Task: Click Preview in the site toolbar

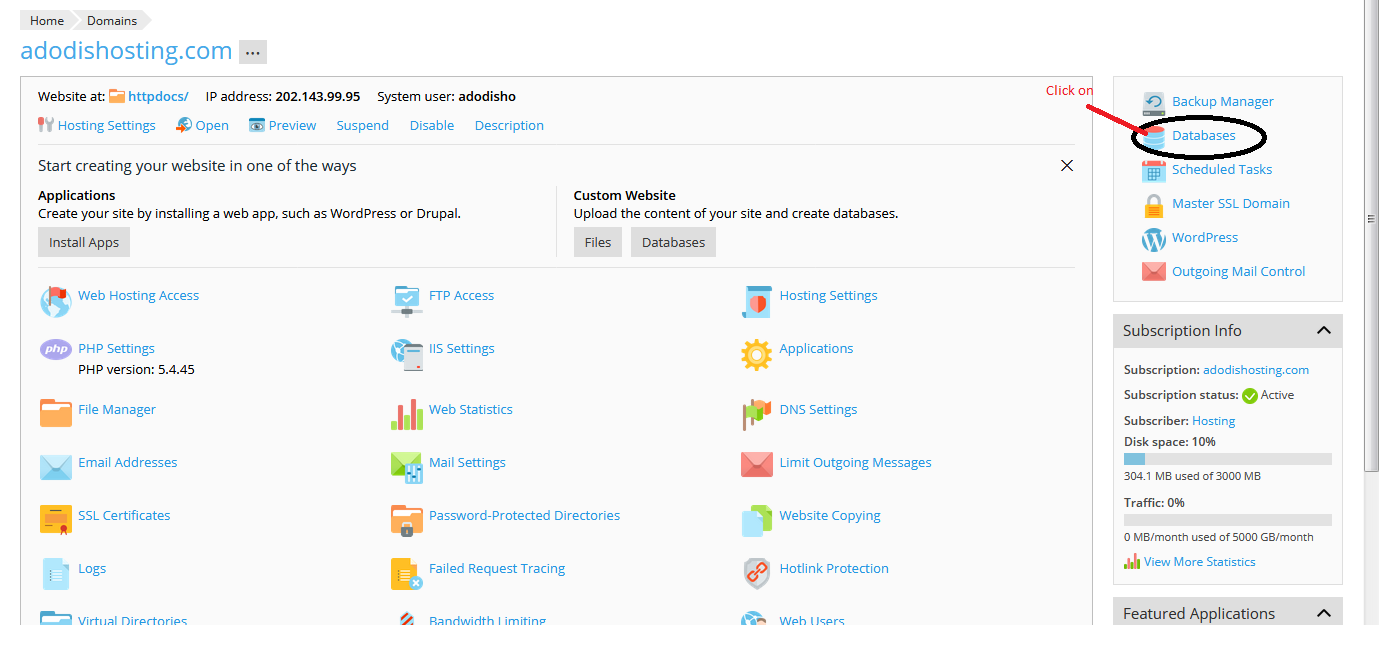Action: coord(292,125)
